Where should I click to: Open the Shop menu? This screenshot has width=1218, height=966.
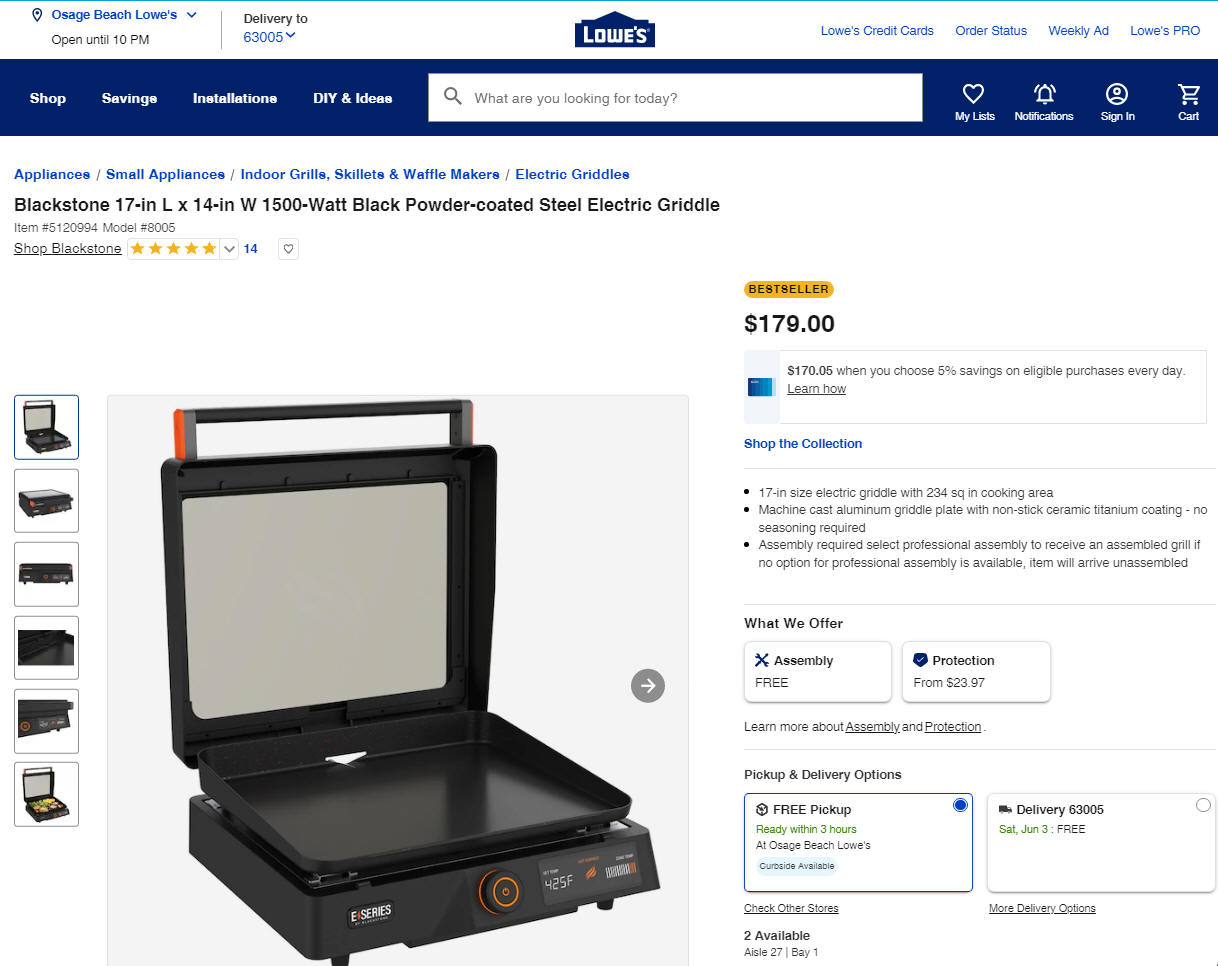48,98
